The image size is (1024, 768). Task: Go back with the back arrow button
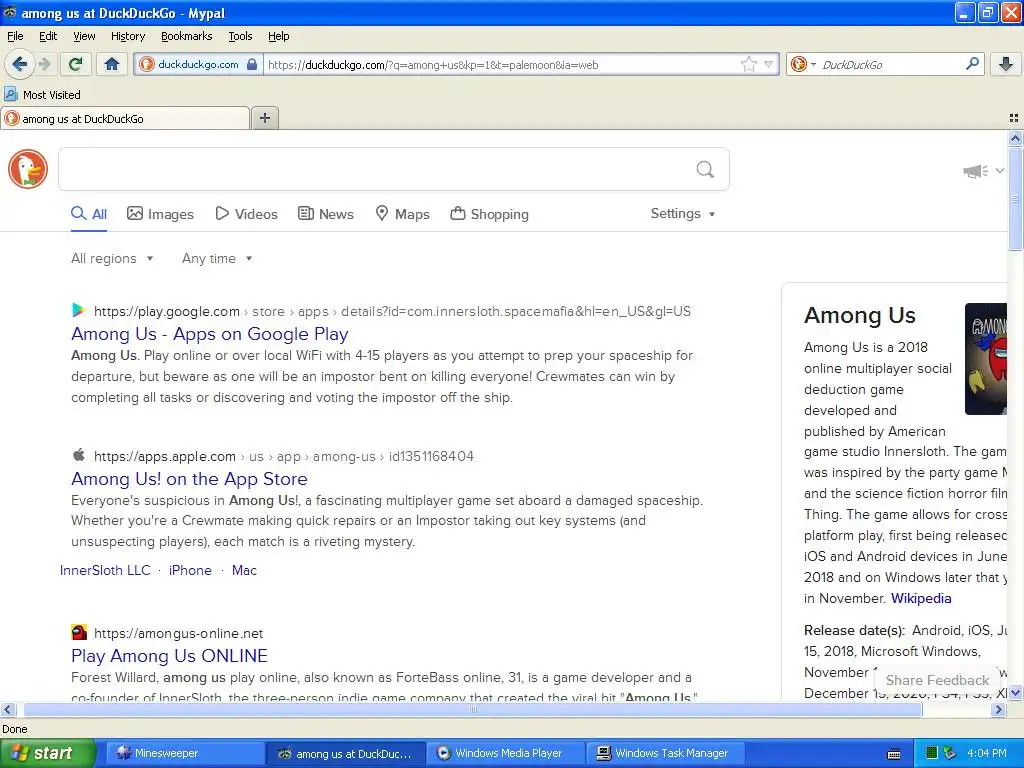[19, 64]
